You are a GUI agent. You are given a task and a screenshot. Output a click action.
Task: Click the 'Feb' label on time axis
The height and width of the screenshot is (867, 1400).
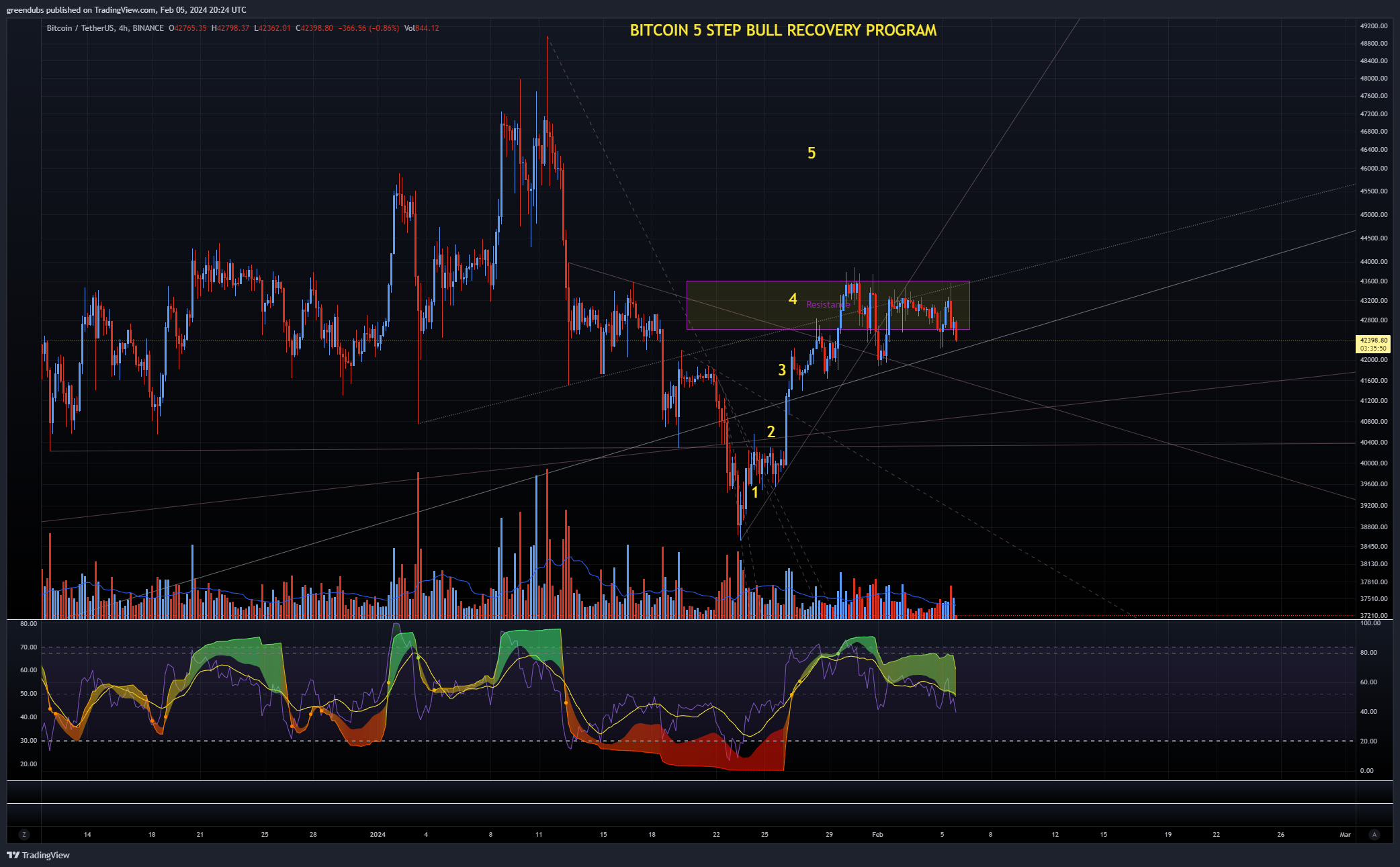click(877, 834)
